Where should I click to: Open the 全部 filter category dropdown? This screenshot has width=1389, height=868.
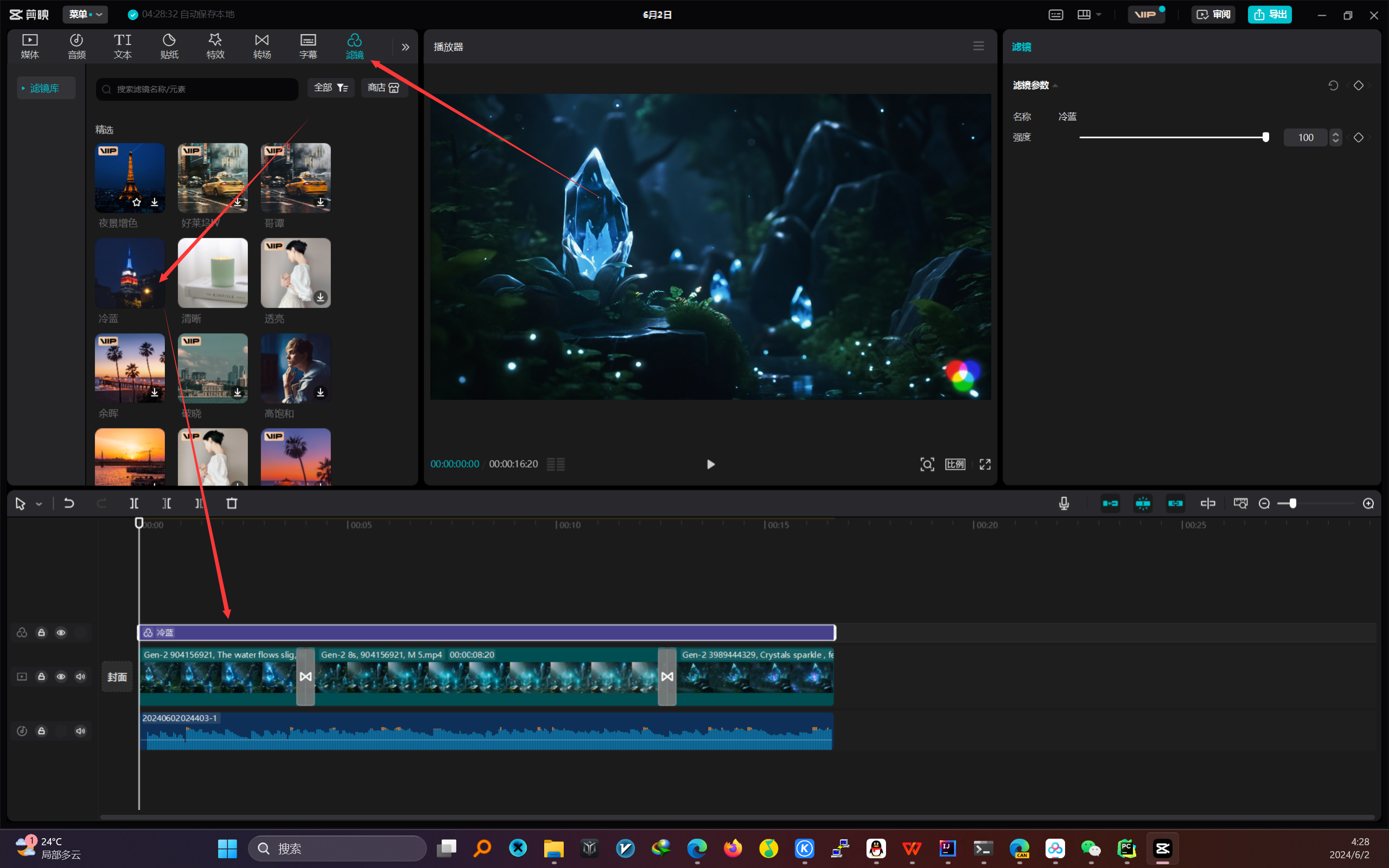(330, 87)
